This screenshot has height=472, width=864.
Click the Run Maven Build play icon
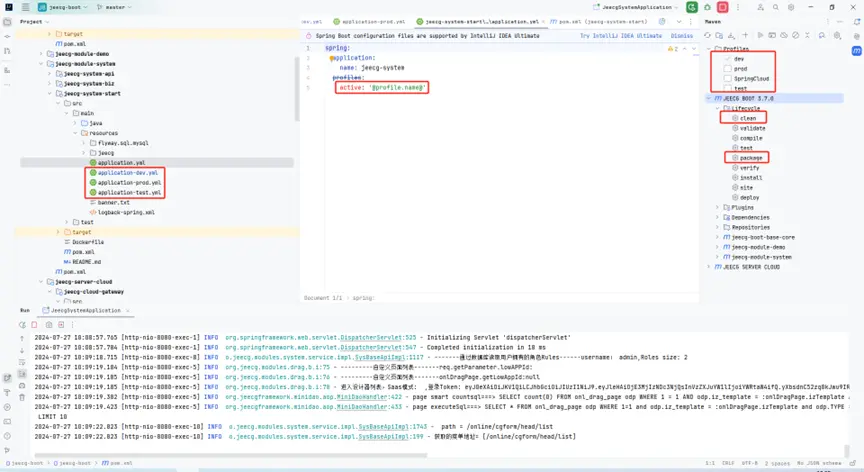tap(760, 35)
